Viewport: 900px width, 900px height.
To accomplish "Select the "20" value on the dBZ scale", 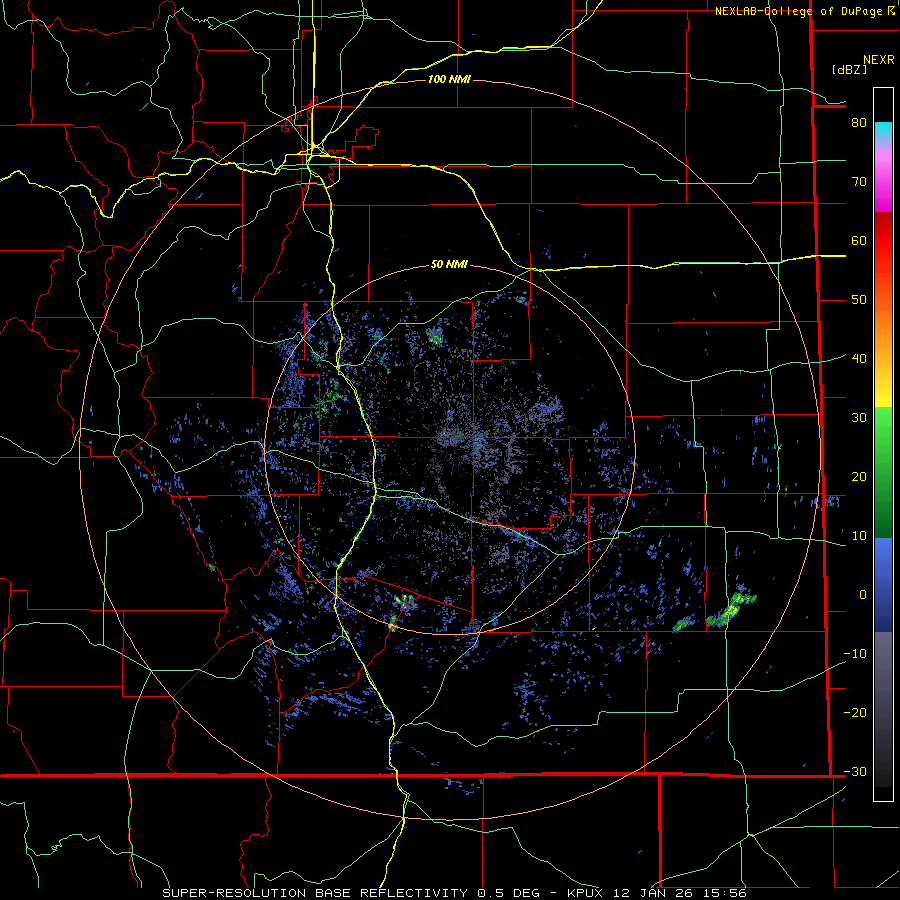I will pyautogui.click(x=859, y=476).
